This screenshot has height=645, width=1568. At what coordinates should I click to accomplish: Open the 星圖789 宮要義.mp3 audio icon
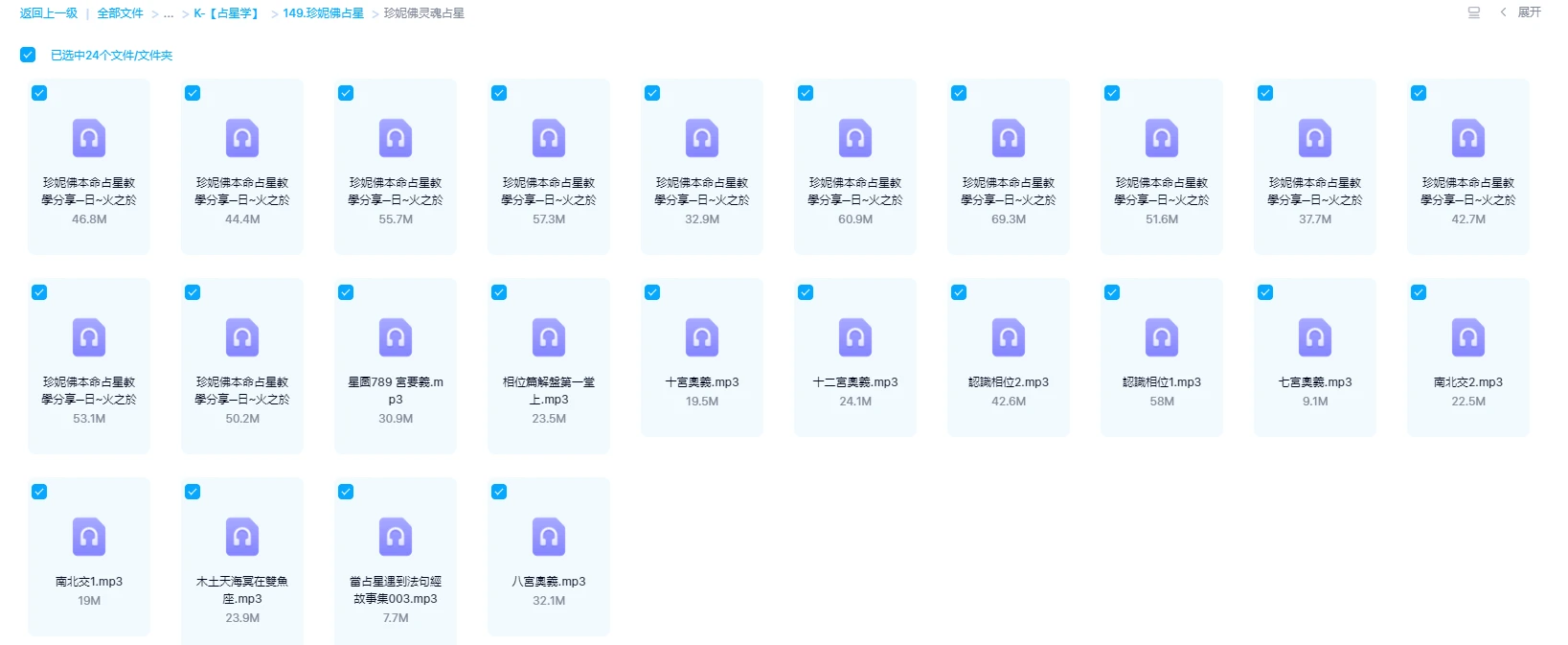396,337
